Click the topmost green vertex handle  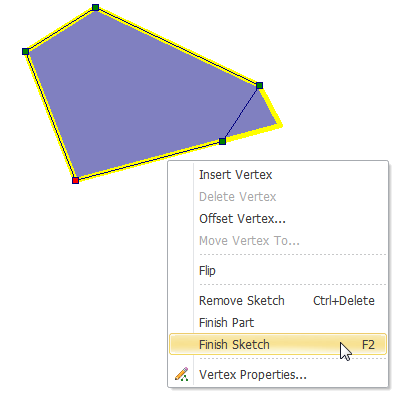click(96, 7)
